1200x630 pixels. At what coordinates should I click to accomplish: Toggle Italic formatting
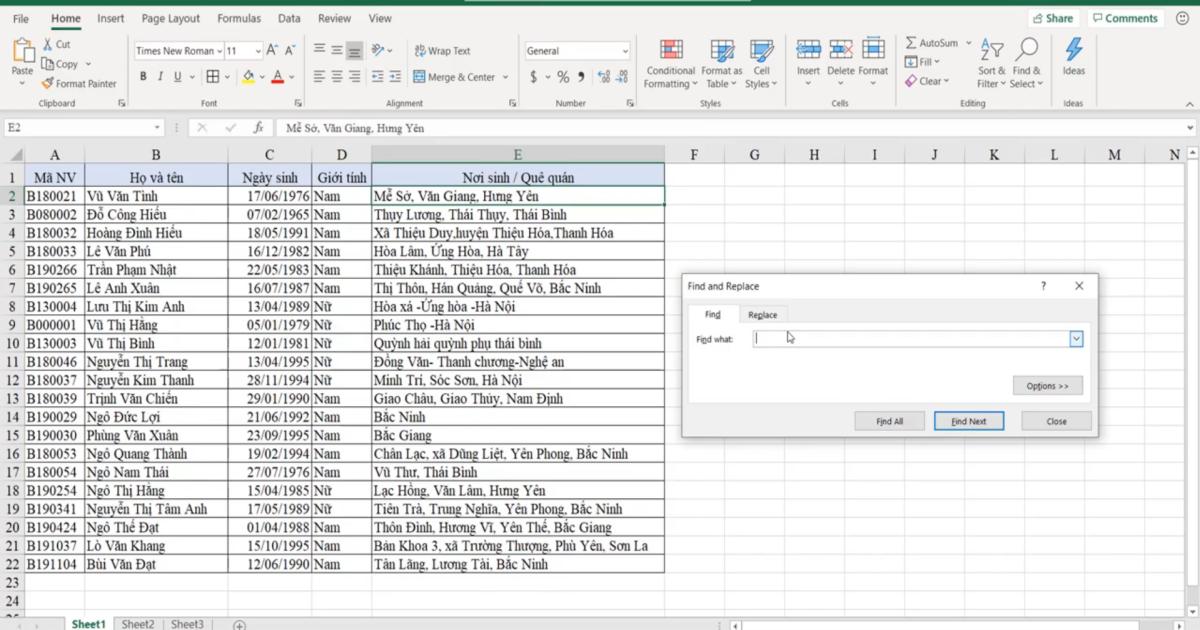[160, 77]
